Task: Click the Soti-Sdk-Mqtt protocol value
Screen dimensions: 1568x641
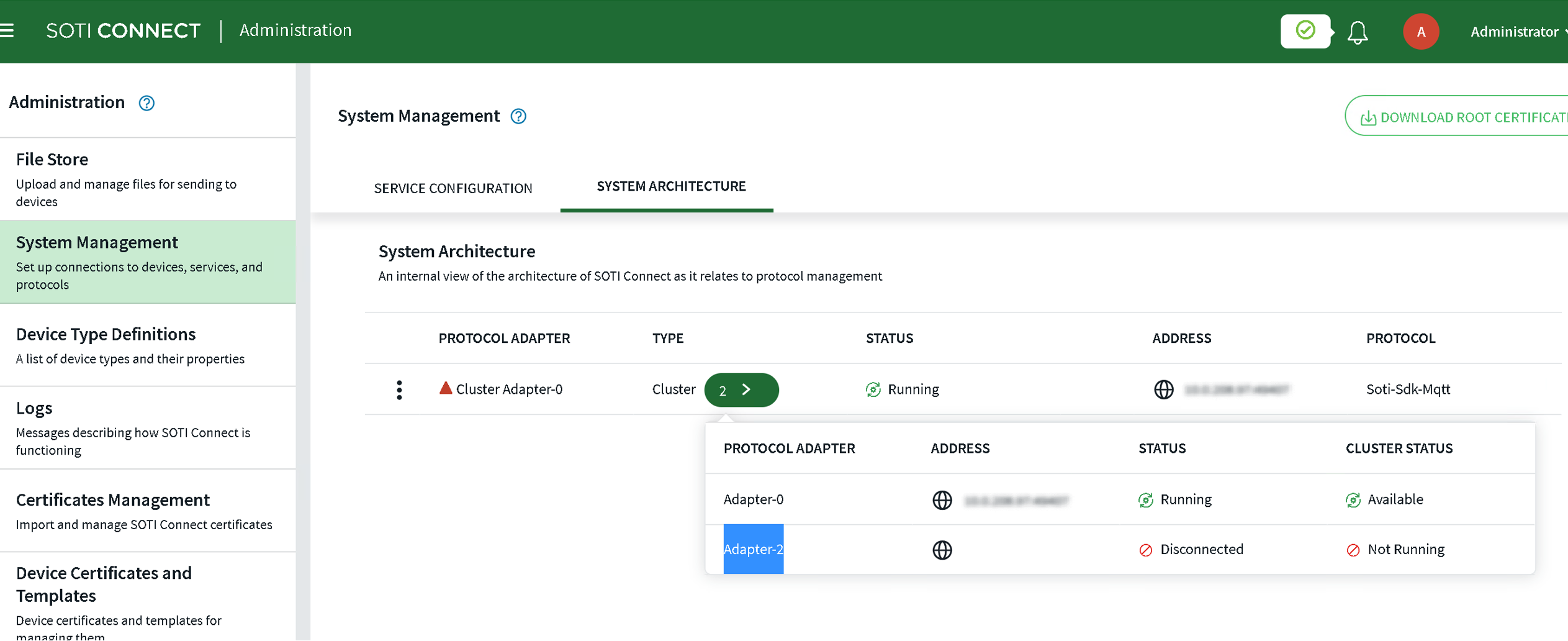Action: pyautogui.click(x=1408, y=389)
